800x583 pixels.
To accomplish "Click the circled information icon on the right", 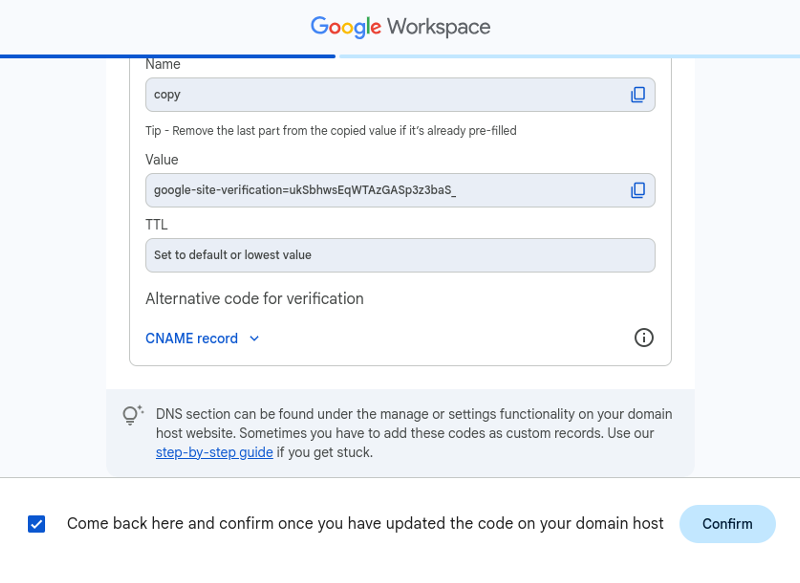I will pos(644,338).
